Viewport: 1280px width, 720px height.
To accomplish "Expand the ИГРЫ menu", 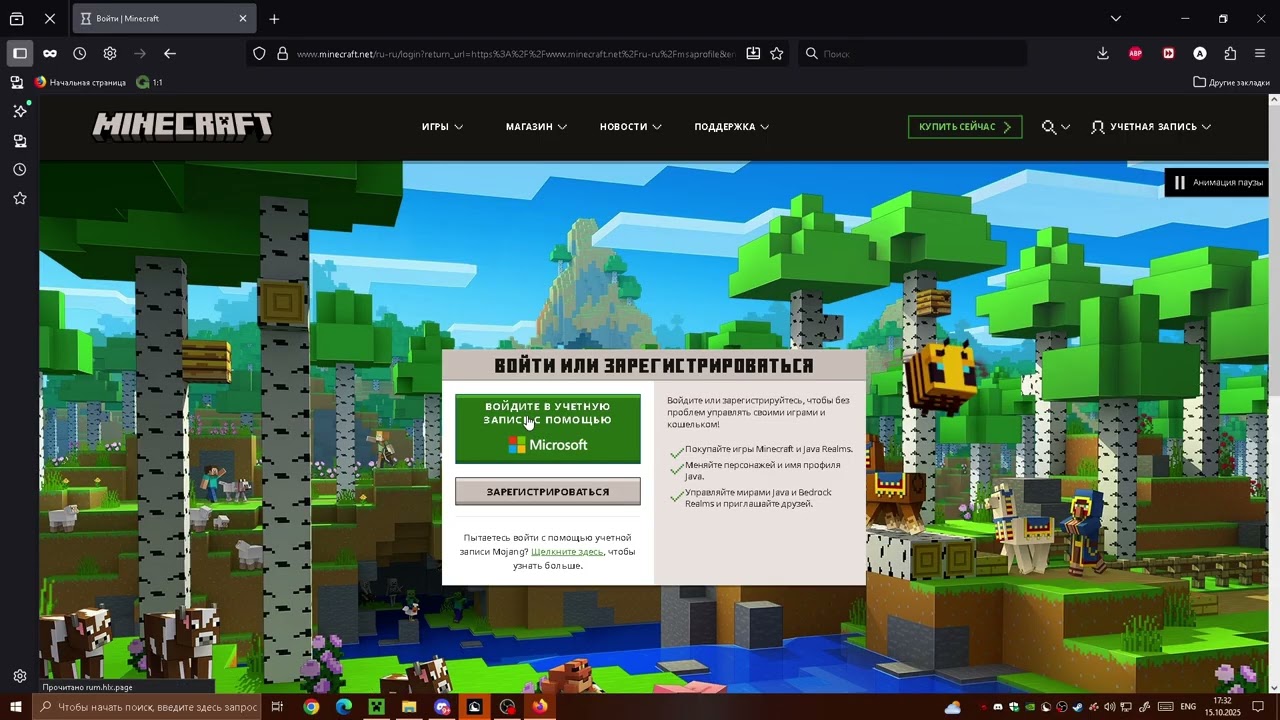I will pyautogui.click(x=442, y=127).
